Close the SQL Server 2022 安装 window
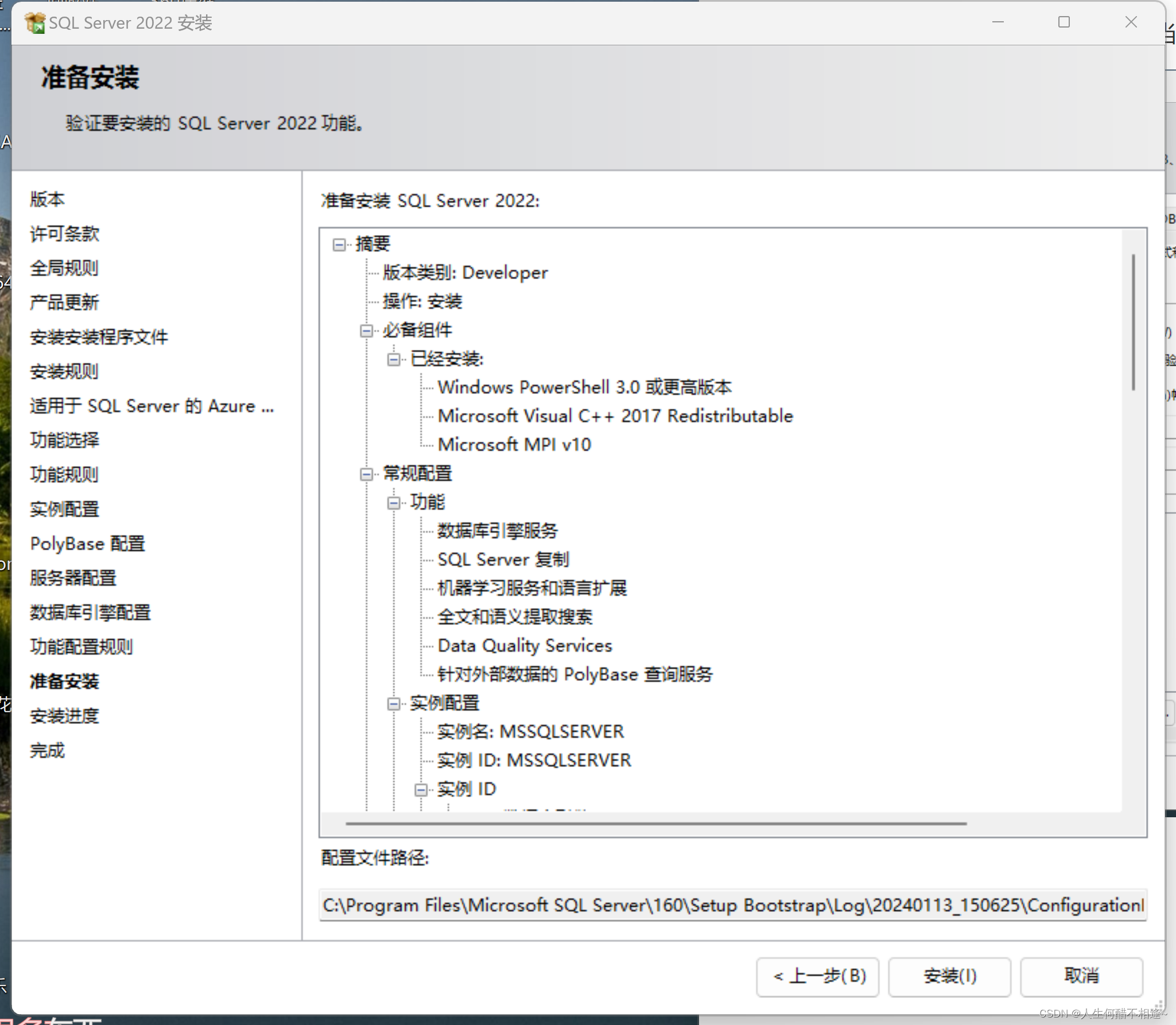Image resolution: width=1176 pixels, height=1025 pixels. pyautogui.click(x=1131, y=22)
